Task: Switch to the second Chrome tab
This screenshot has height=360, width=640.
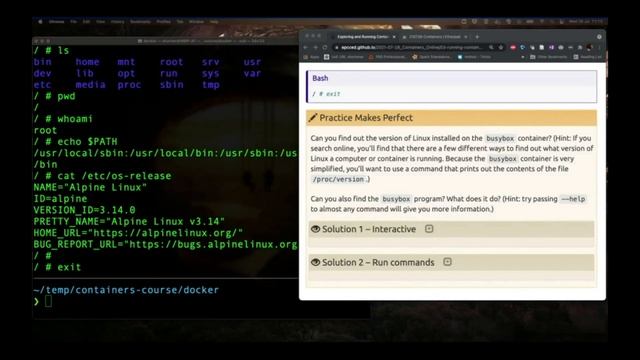Action: 435,37
